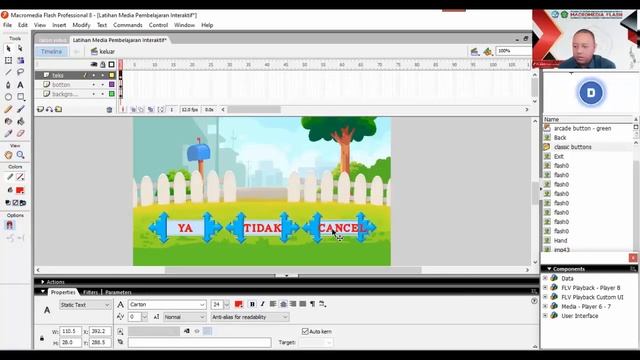
Task: Toggle Selectable text button in Properties
Action: [187, 331]
